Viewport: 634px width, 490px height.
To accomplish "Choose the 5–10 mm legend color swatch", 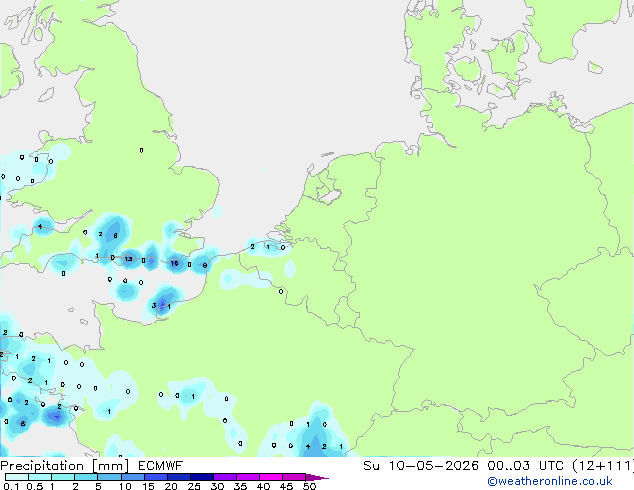I will (109, 477).
